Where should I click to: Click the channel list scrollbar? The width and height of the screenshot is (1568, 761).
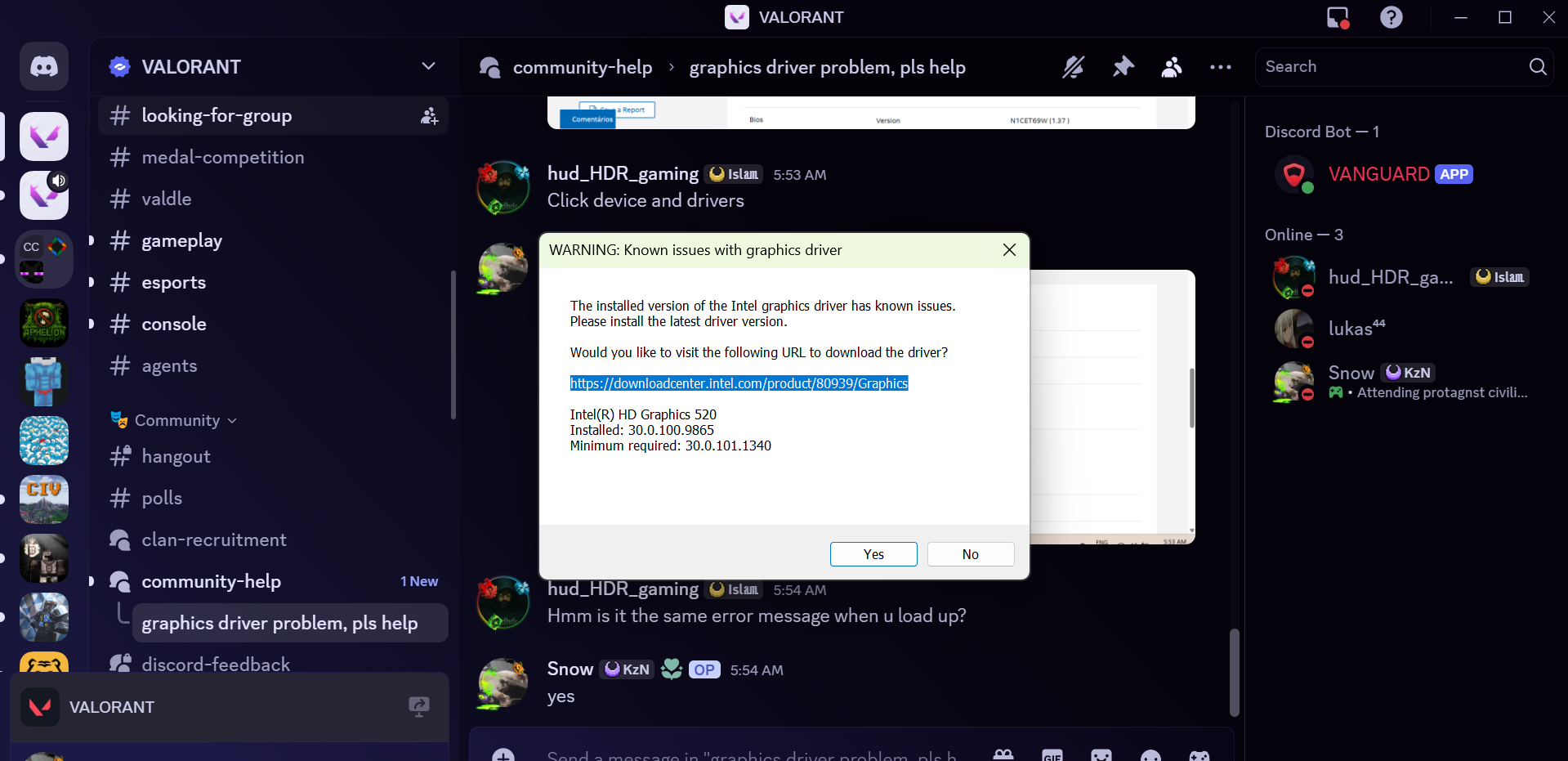point(453,344)
